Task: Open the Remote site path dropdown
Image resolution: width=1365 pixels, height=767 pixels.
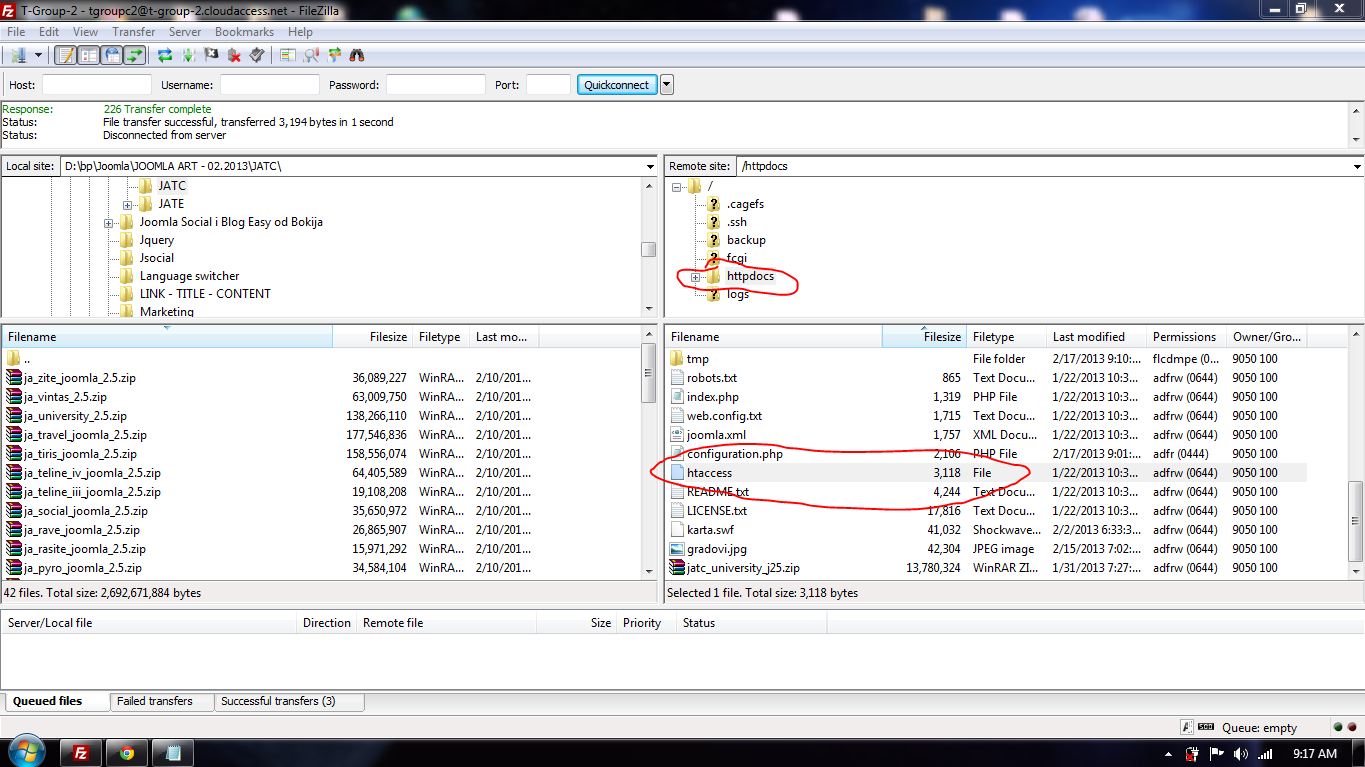Action: pos(1356,166)
